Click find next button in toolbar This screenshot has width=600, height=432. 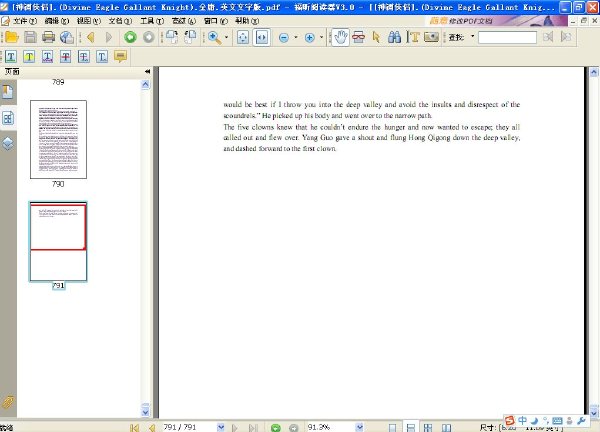point(566,37)
